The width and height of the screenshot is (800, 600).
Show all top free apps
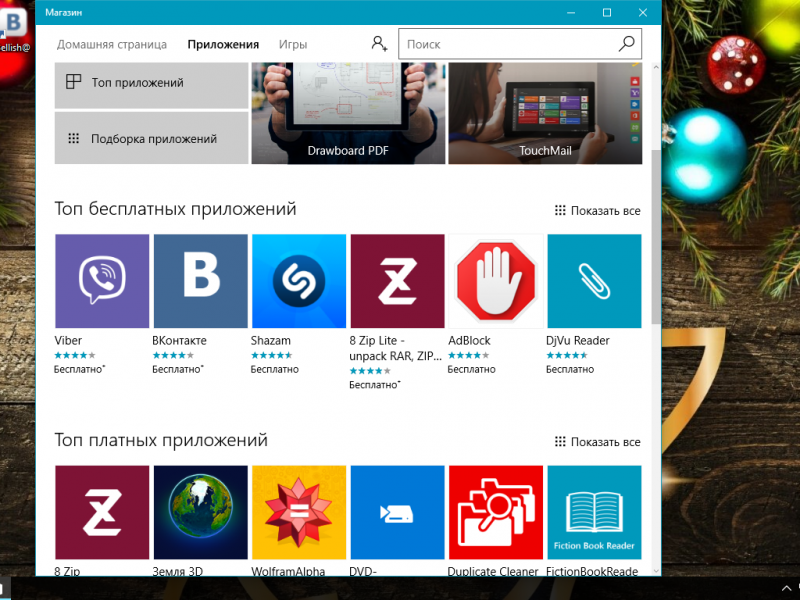(597, 211)
